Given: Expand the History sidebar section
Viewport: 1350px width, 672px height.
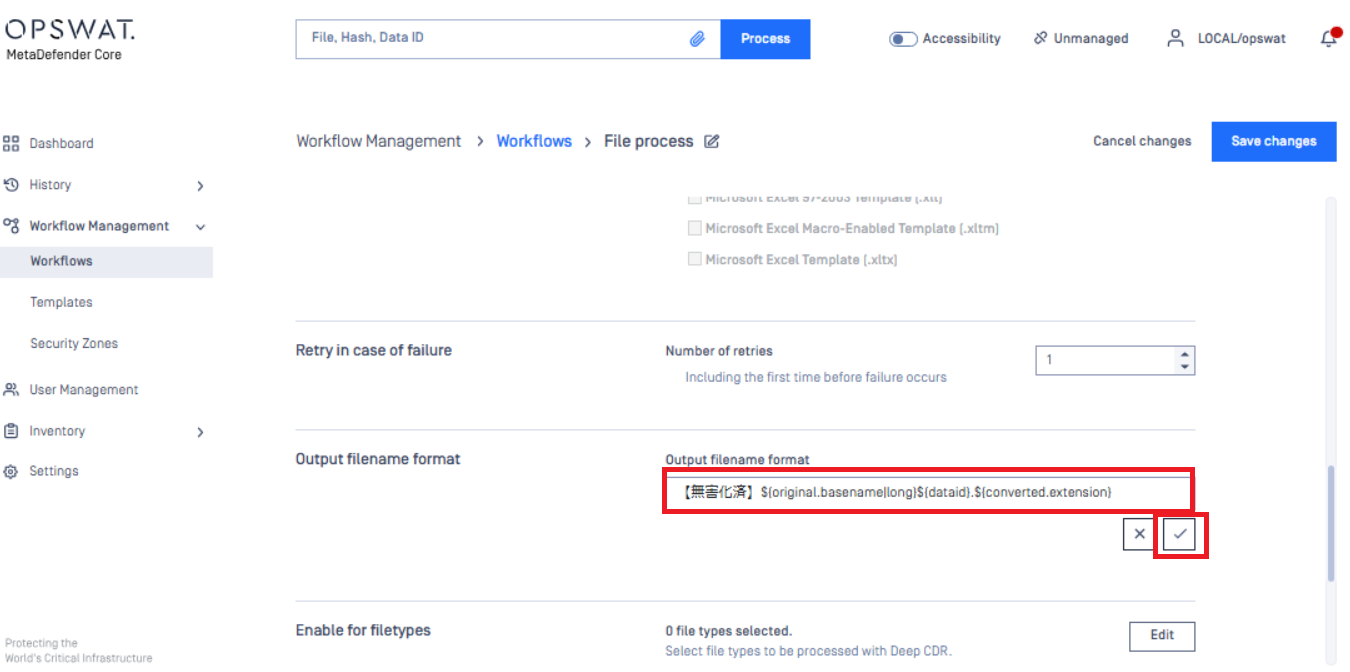Looking at the screenshot, I should coord(200,186).
